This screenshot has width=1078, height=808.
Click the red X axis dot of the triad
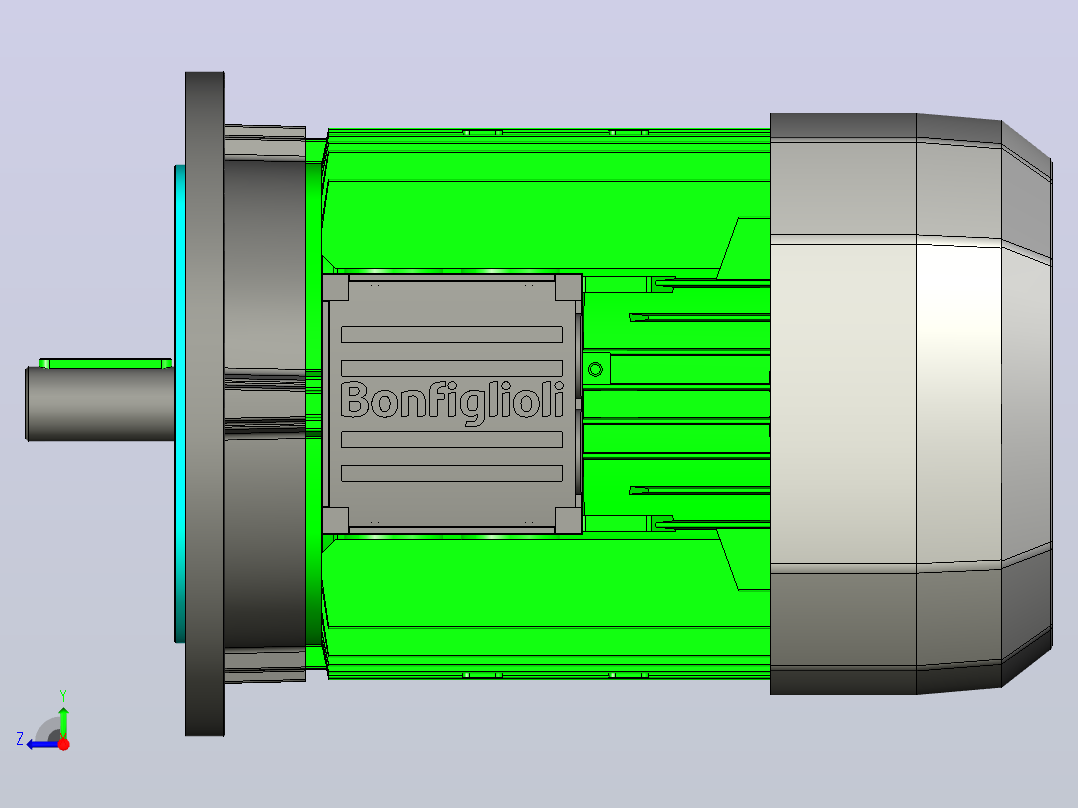coord(64,744)
